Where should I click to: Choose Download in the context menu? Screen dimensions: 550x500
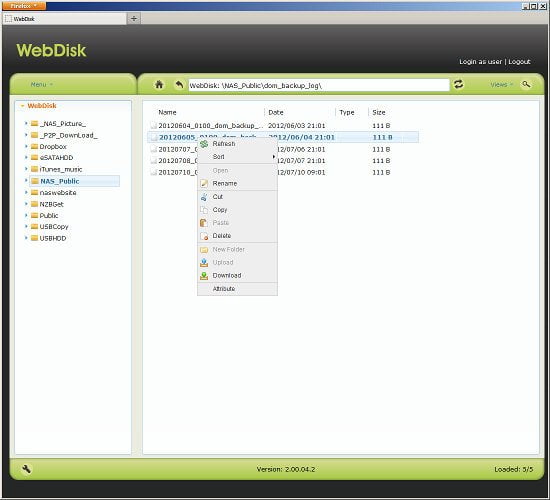(x=237, y=275)
